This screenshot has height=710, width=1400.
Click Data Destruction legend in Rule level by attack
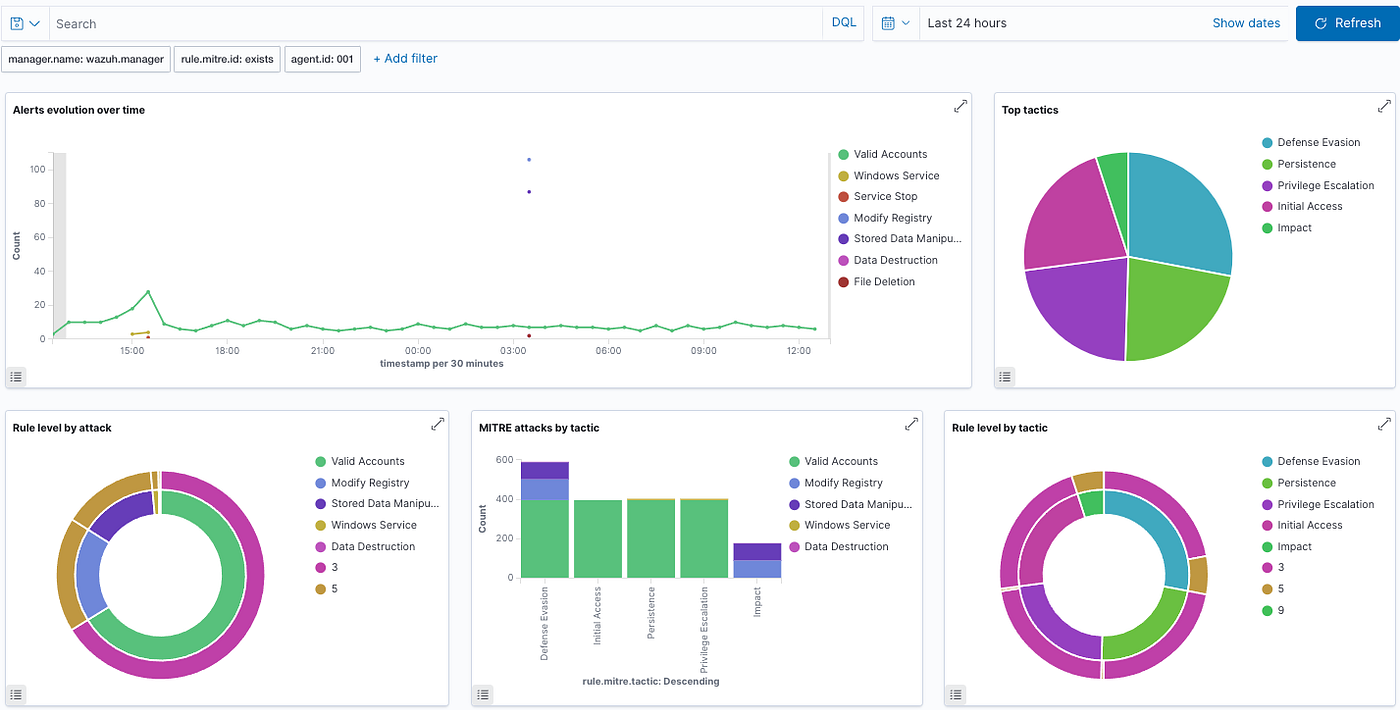pyautogui.click(x=365, y=547)
